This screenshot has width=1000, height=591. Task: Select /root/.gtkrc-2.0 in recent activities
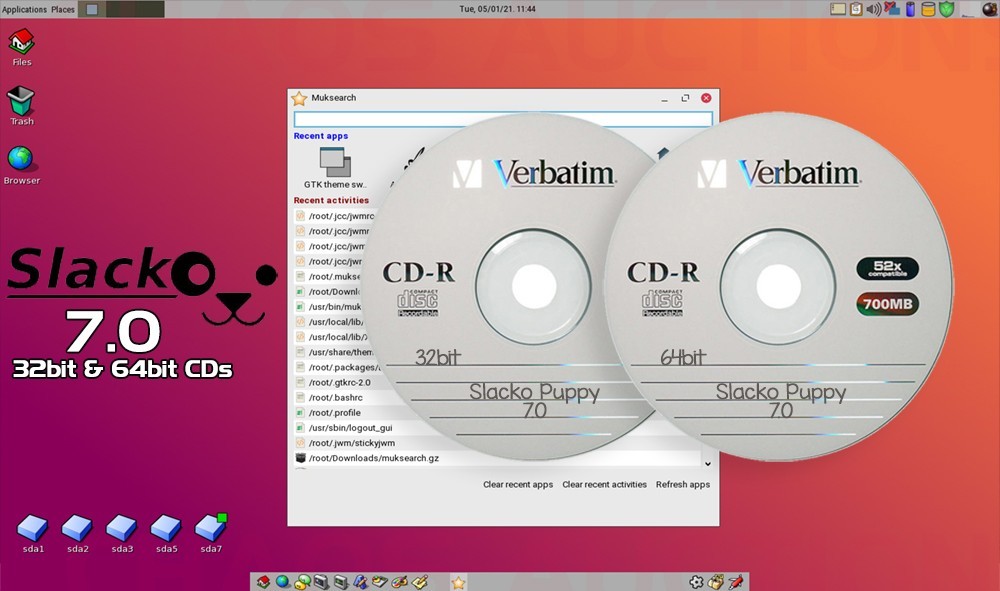(x=340, y=383)
